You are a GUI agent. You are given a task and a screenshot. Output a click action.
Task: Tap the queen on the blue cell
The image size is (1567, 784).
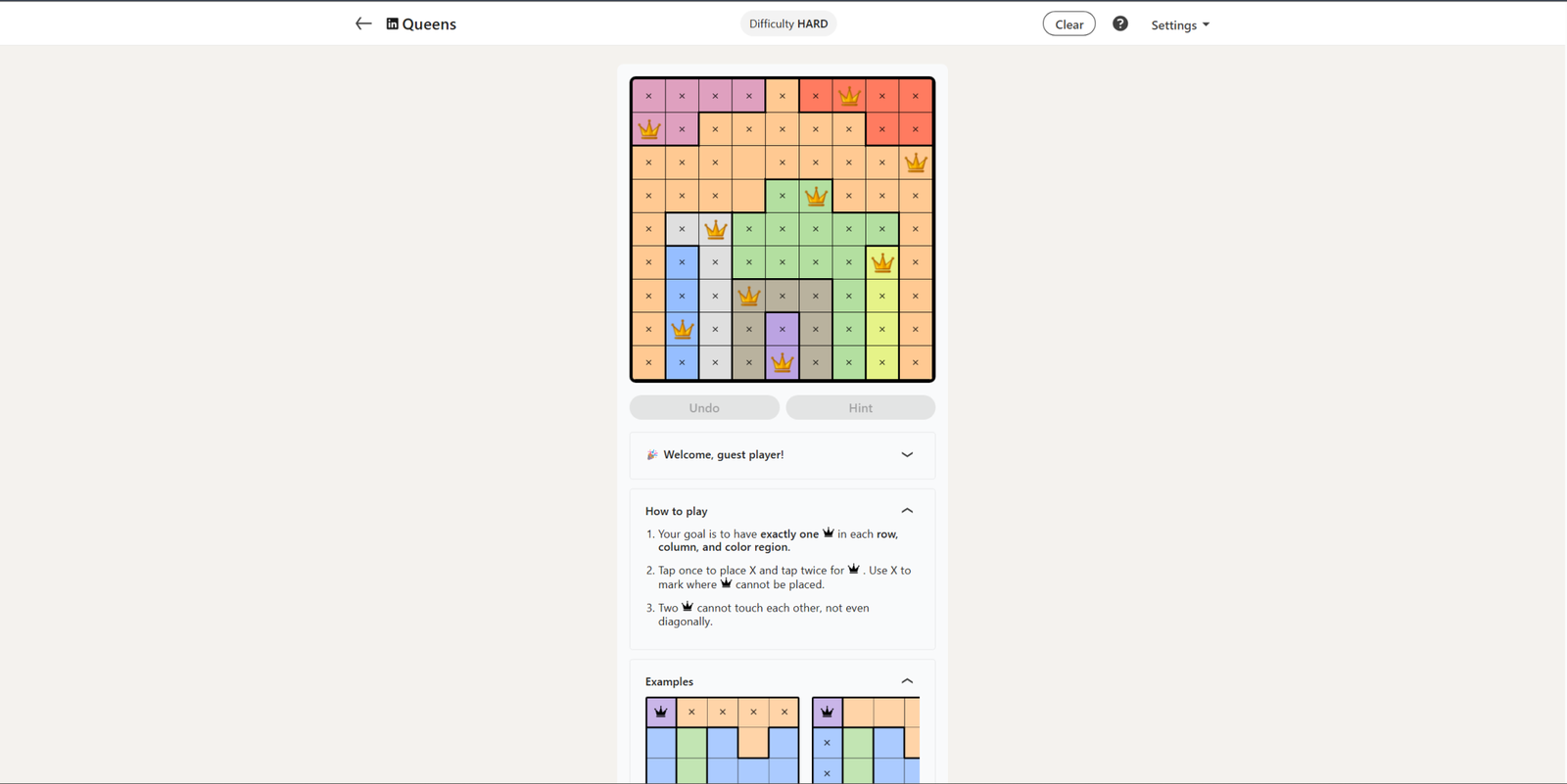[x=683, y=328]
